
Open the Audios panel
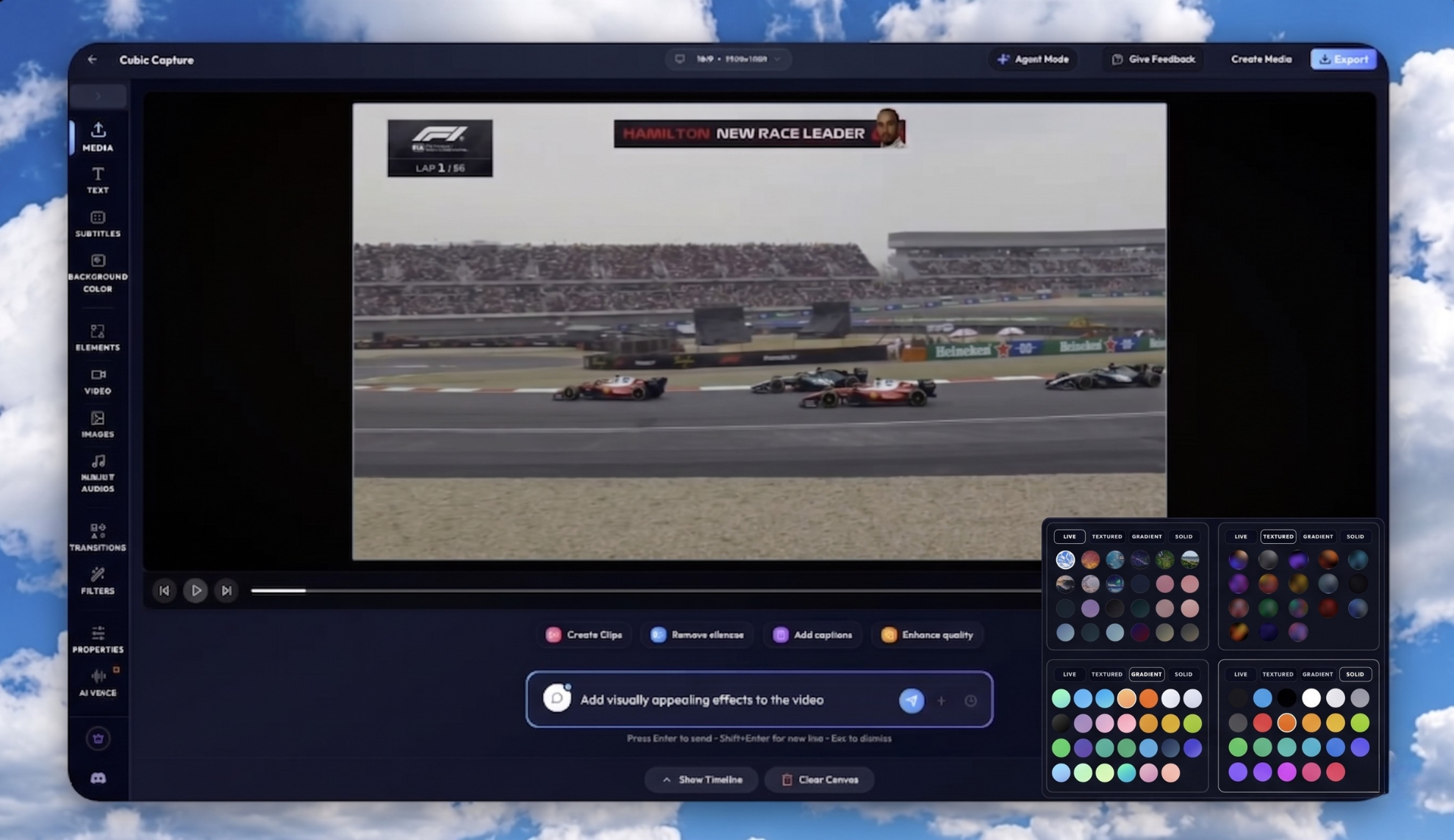(98, 473)
